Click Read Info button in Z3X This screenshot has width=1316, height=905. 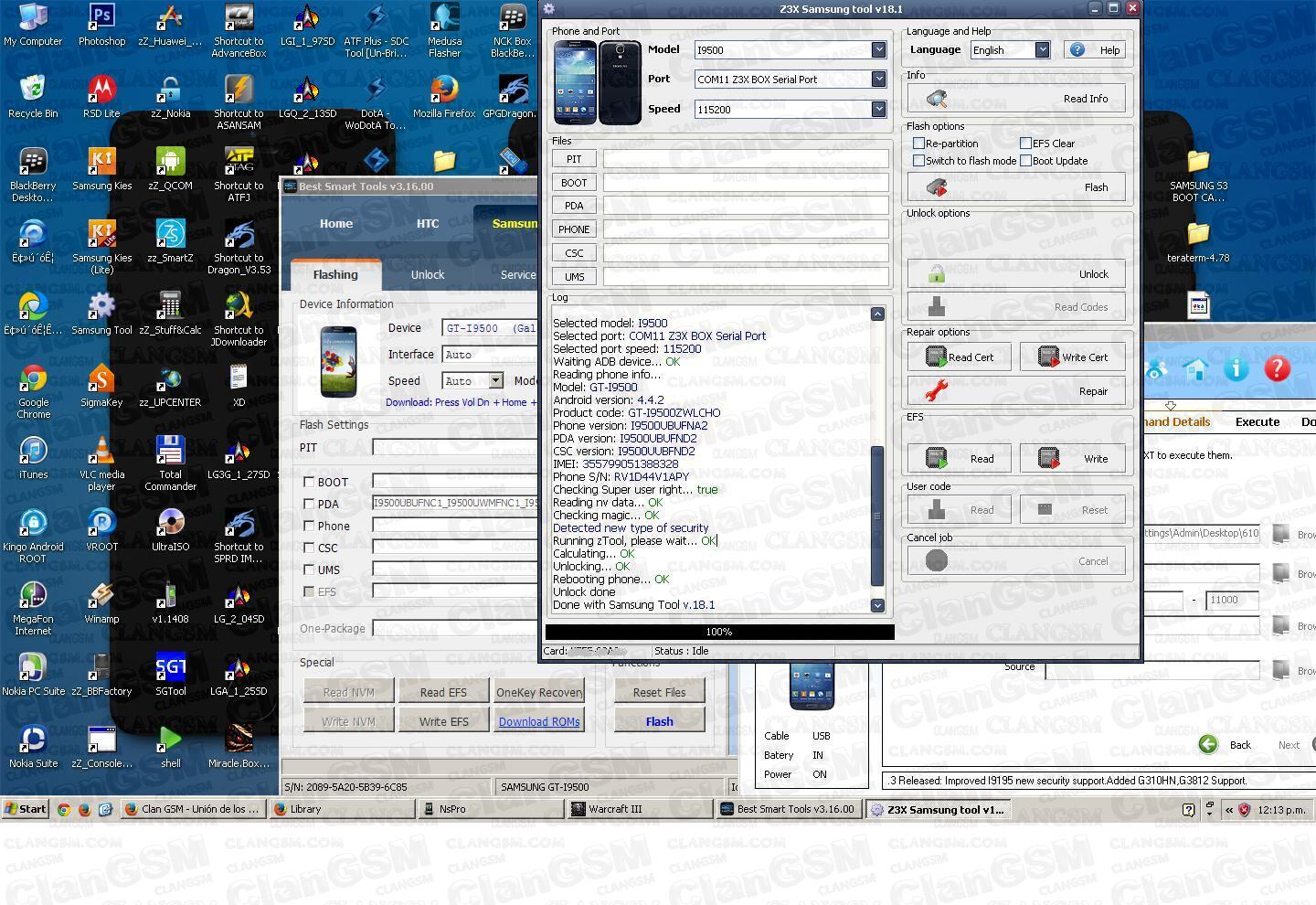click(x=1016, y=99)
